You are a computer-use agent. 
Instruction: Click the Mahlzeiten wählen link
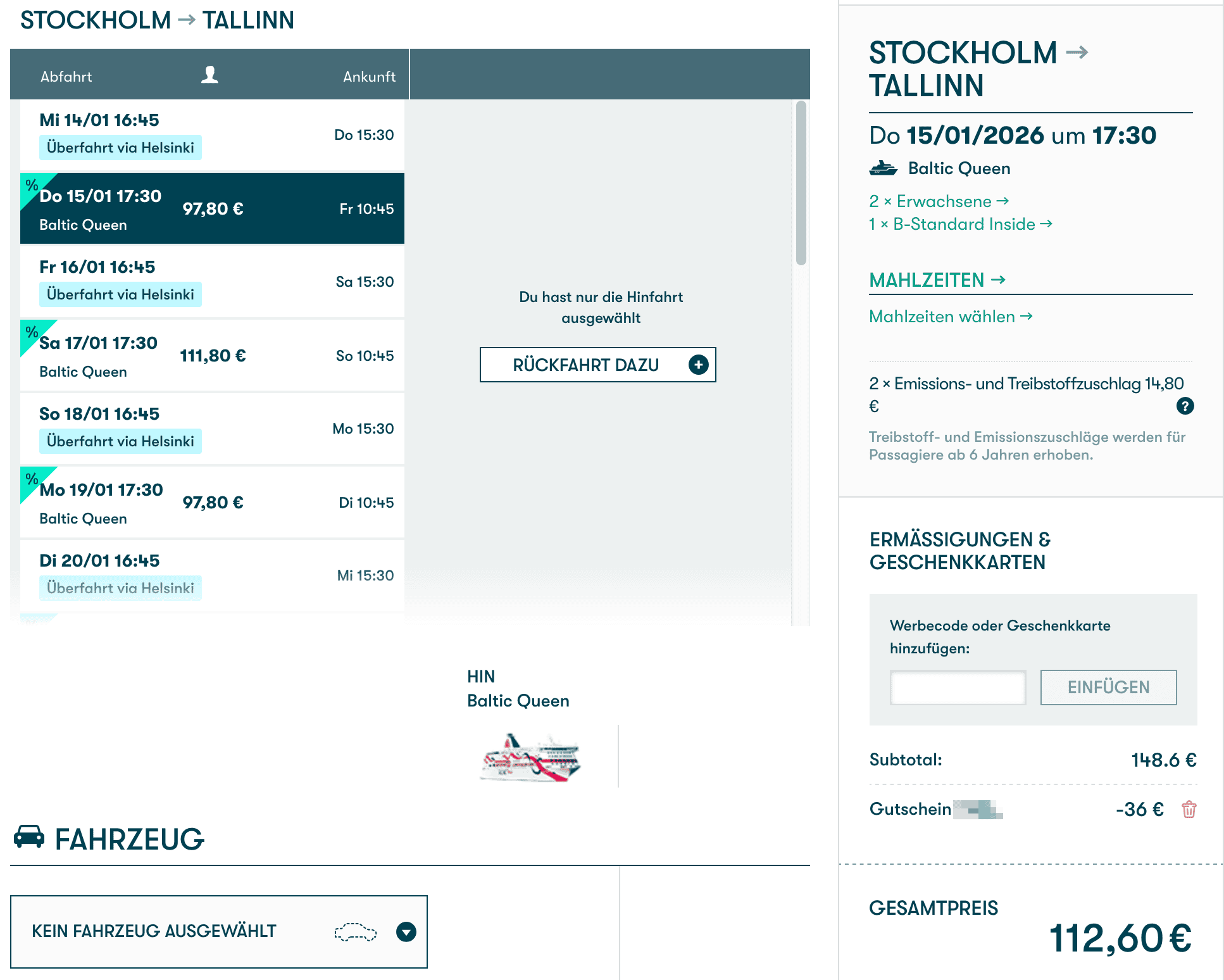[950, 317]
